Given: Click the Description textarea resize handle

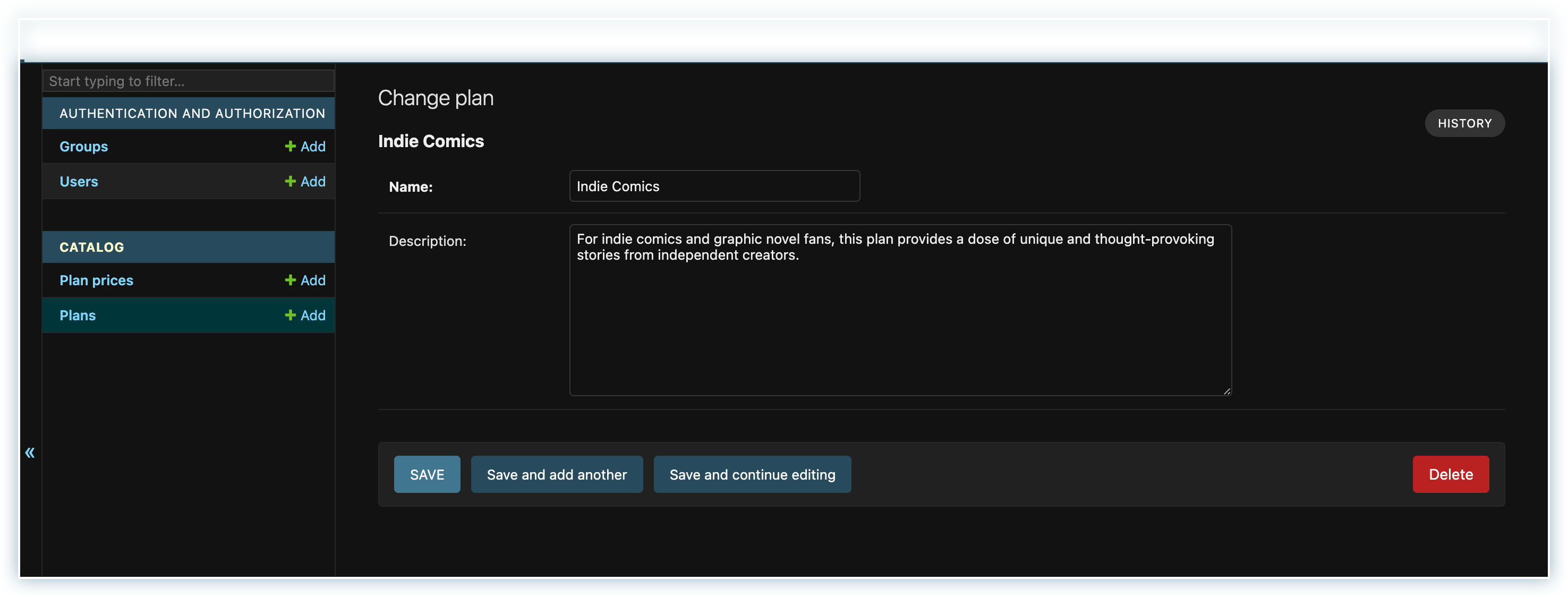Looking at the screenshot, I should (x=1226, y=391).
